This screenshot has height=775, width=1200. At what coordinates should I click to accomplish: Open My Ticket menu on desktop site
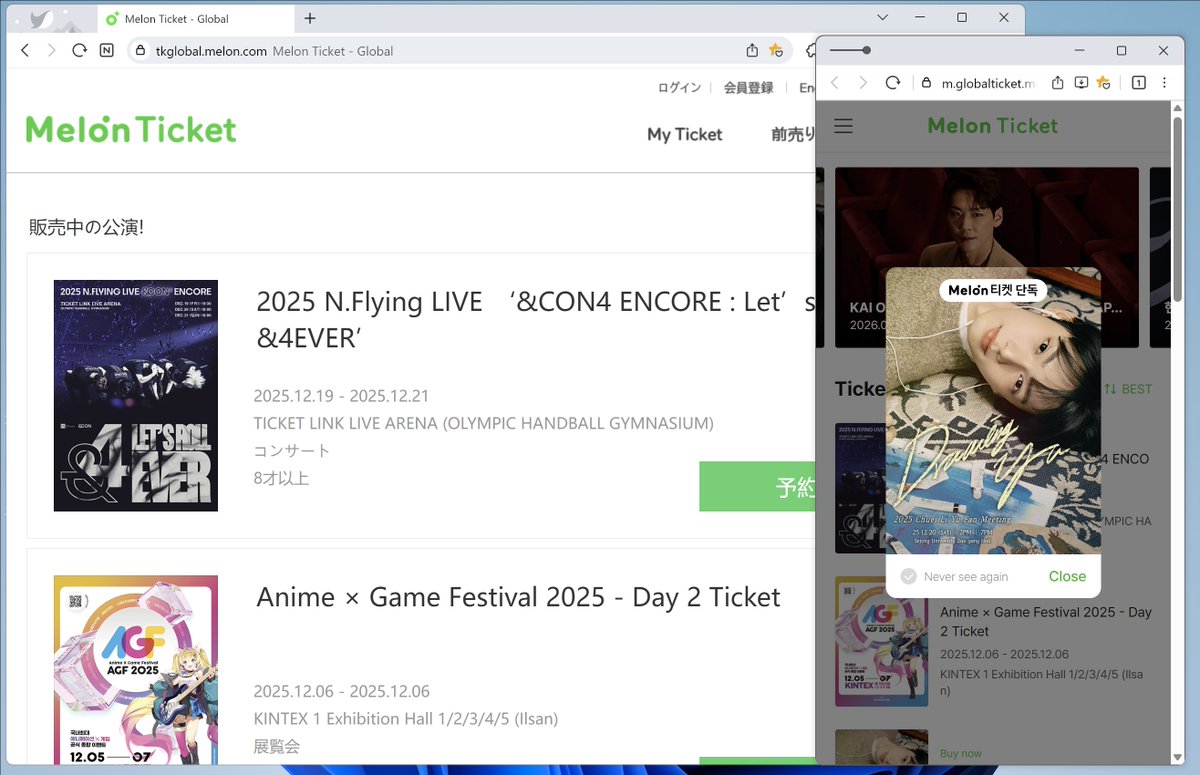click(x=684, y=134)
